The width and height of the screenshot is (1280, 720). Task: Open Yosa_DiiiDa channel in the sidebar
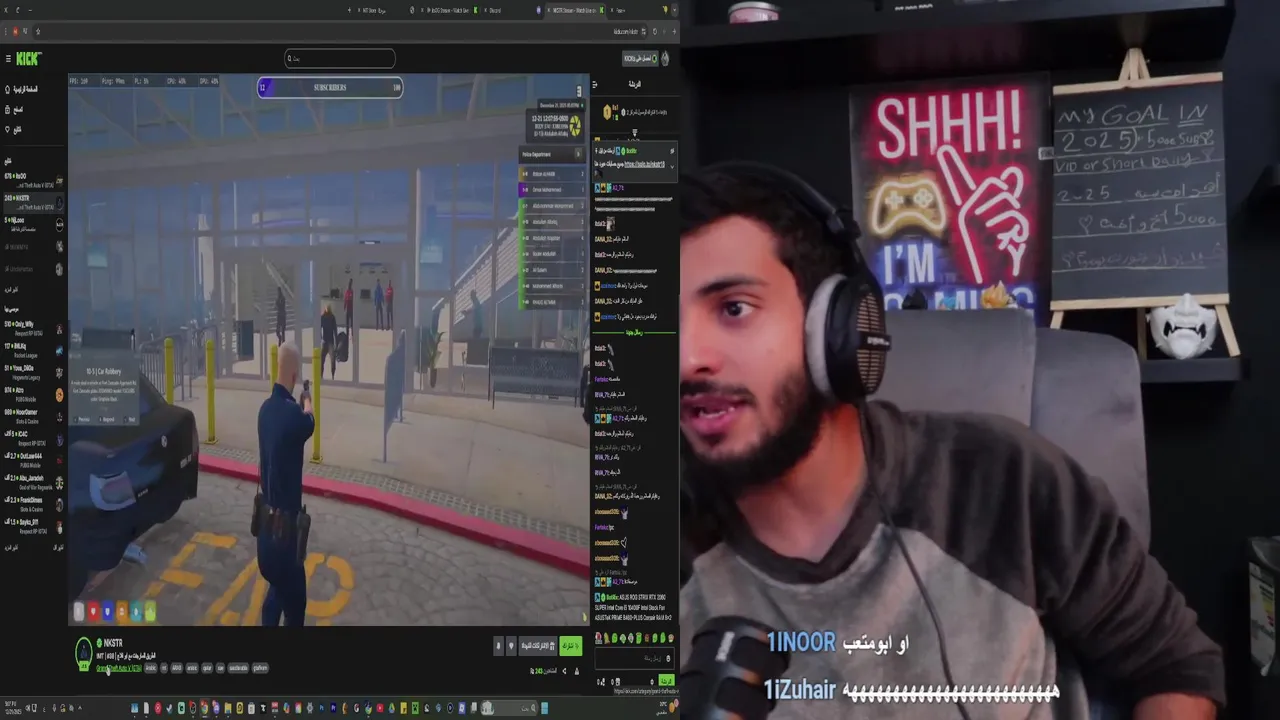coord(34,371)
